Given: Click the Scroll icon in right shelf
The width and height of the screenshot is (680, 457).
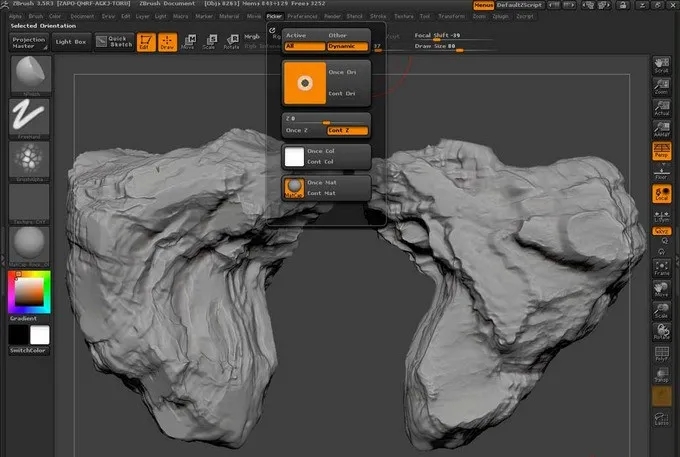Looking at the screenshot, I should [661, 65].
